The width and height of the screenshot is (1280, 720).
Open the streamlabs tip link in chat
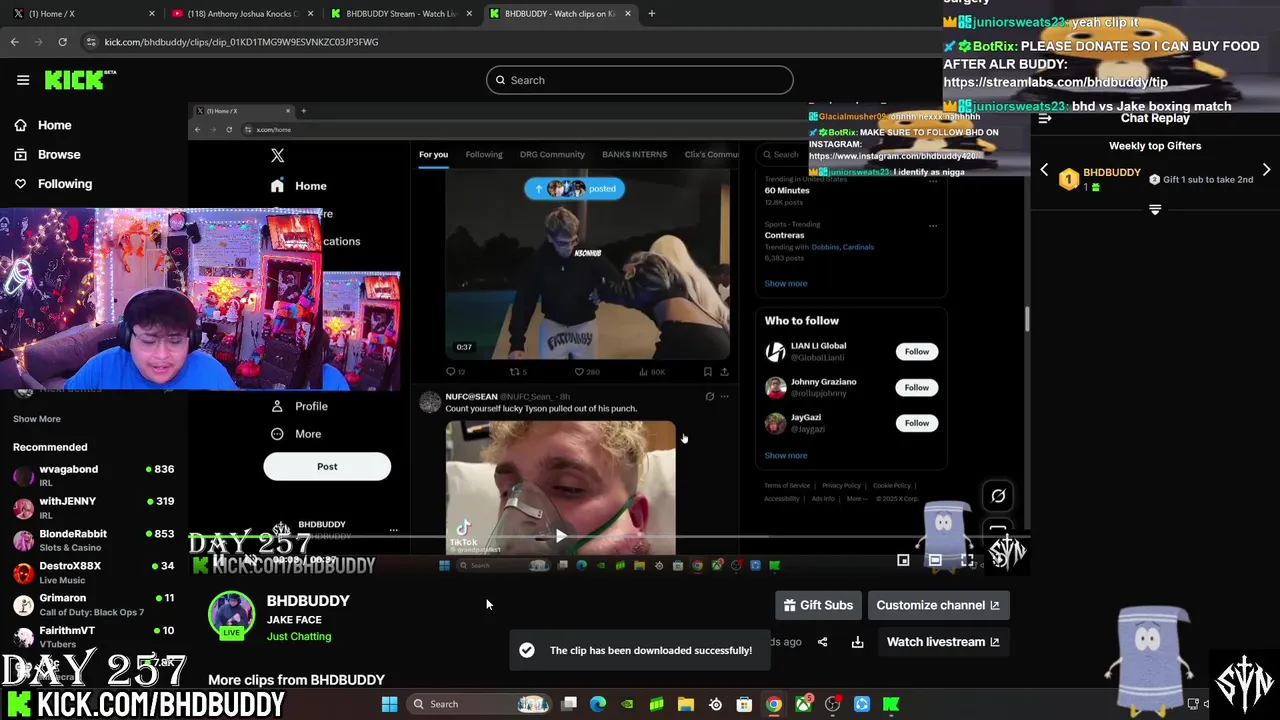click(1055, 82)
